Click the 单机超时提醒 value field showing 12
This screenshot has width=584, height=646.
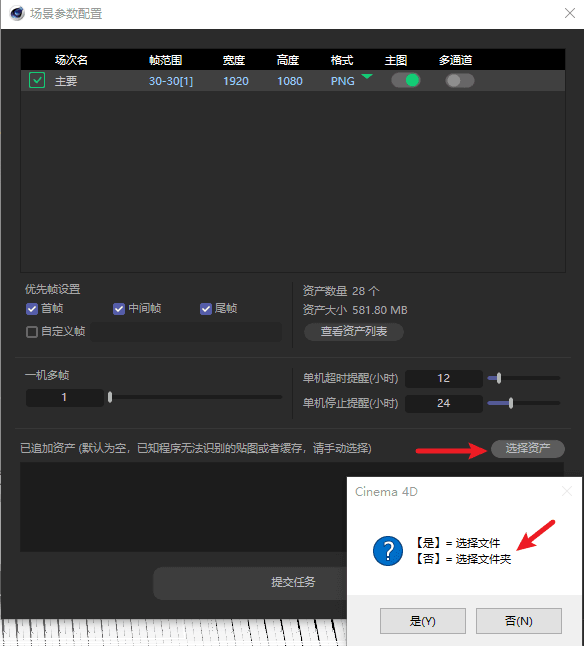coord(444,379)
